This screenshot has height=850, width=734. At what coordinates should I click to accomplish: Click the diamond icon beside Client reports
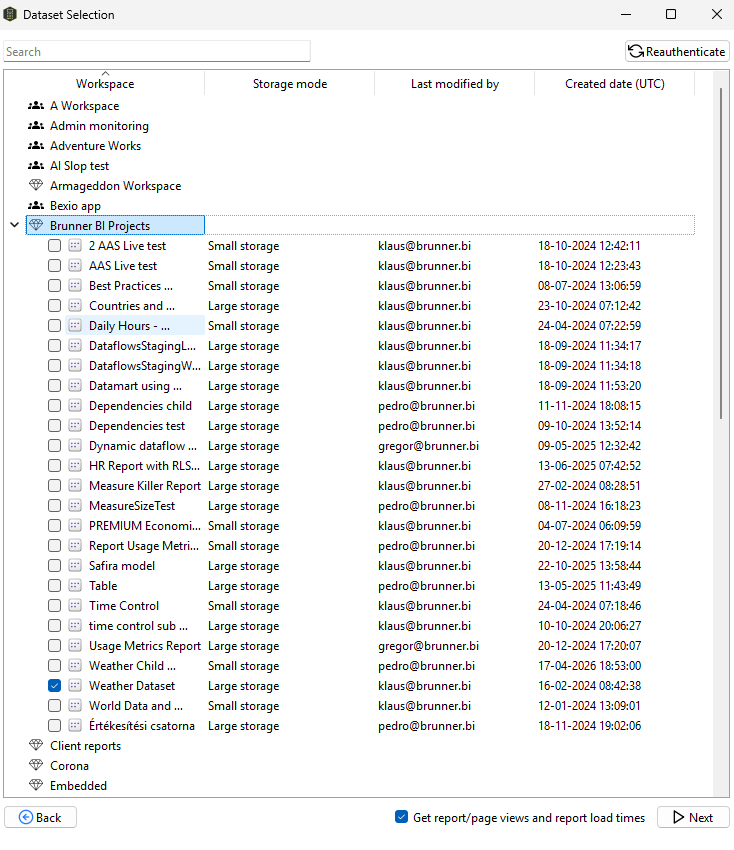[36, 745]
